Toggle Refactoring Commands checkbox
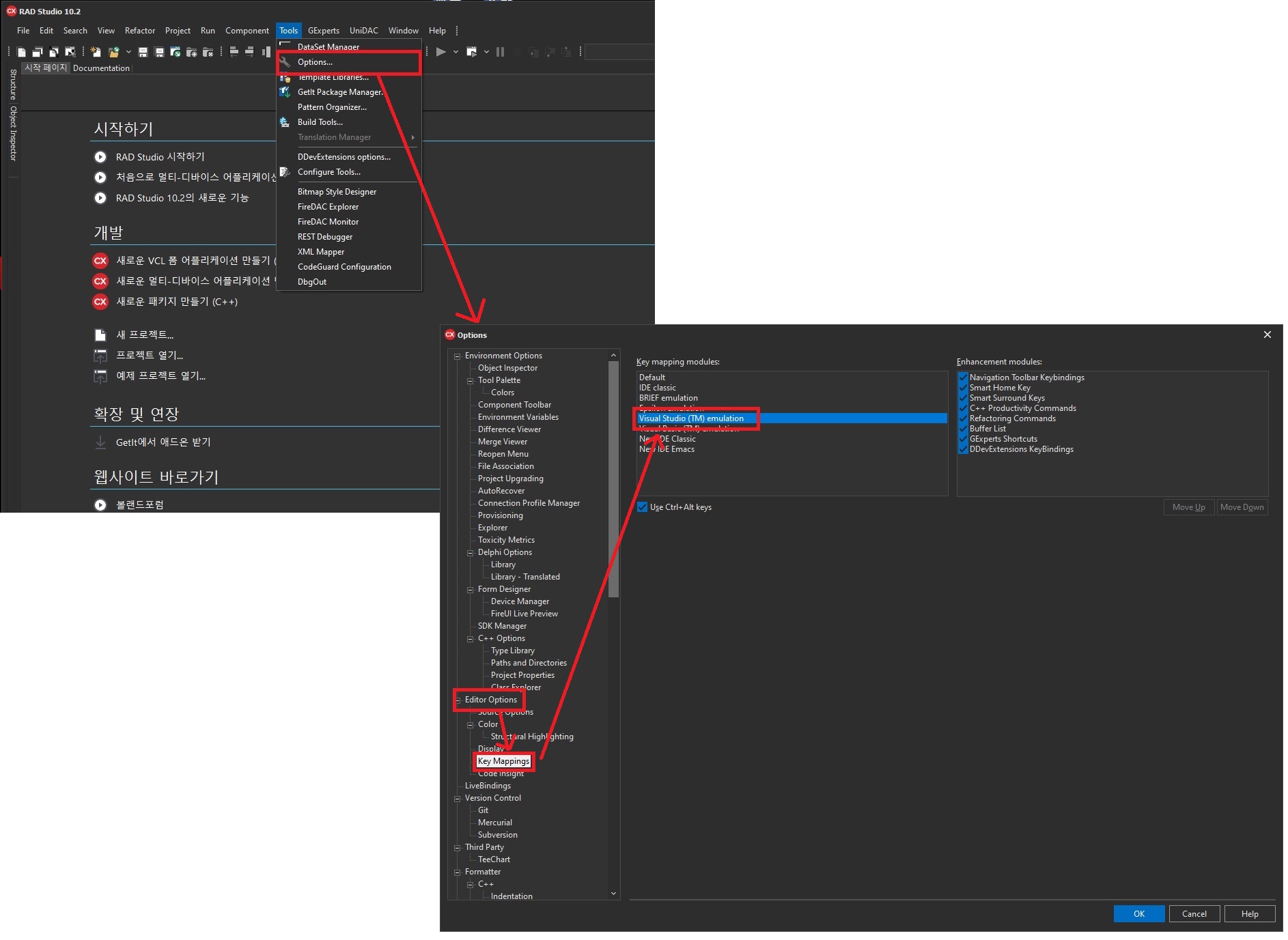The width and height of the screenshot is (1288, 940). [x=964, y=418]
